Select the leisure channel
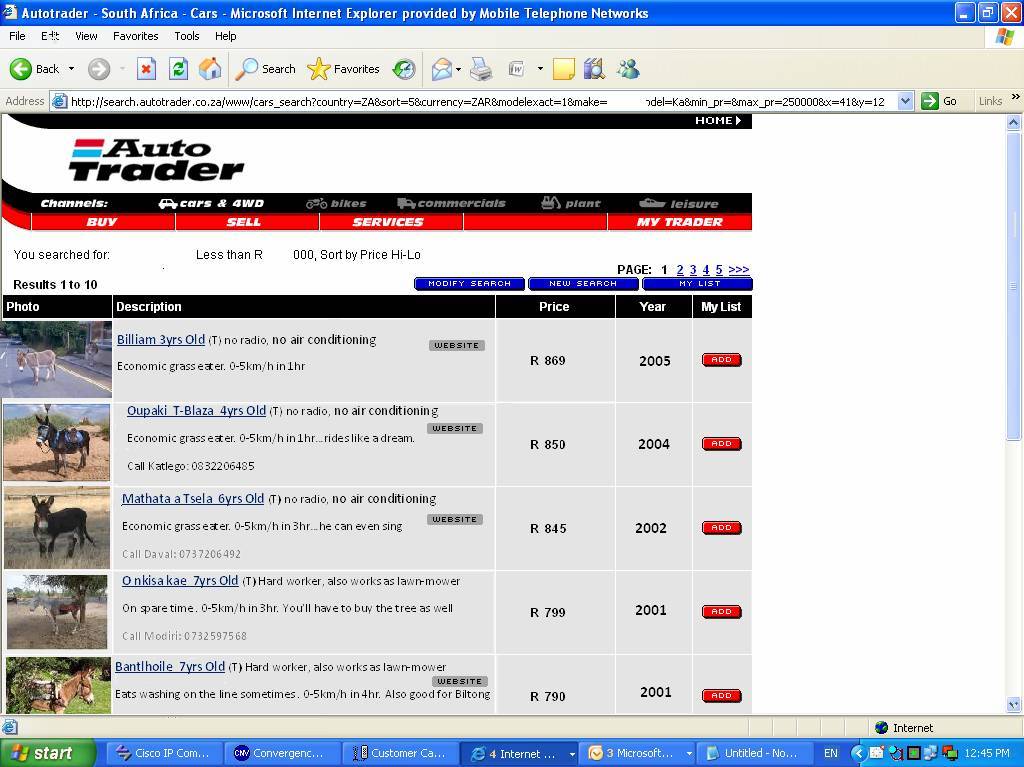The image size is (1024, 767). (x=679, y=203)
